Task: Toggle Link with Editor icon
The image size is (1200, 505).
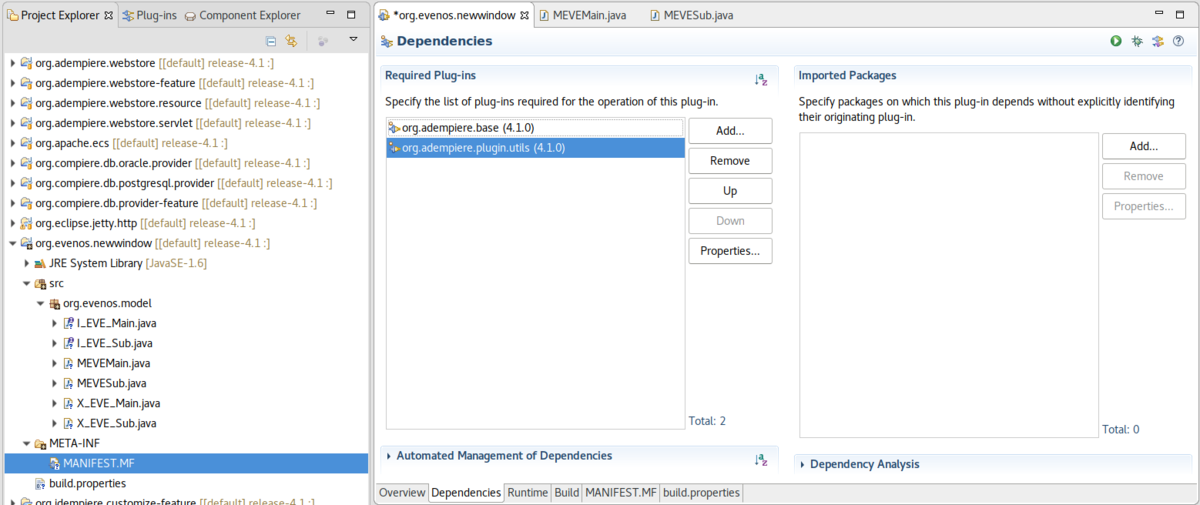Action: pyautogui.click(x=291, y=41)
